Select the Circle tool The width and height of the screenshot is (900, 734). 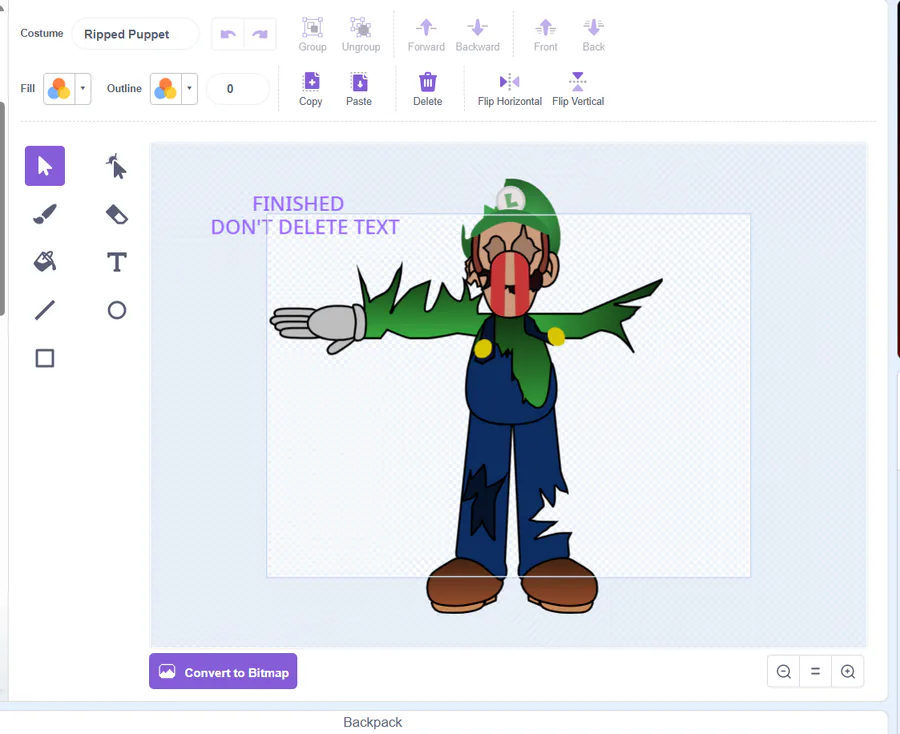[117, 310]
